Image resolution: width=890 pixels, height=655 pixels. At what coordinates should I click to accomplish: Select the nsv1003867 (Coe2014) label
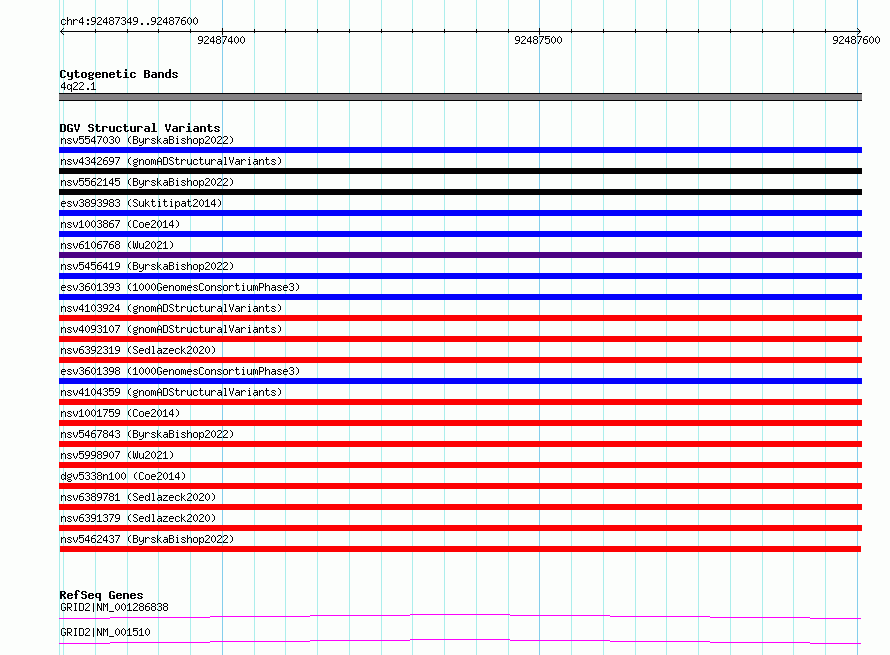120,224
